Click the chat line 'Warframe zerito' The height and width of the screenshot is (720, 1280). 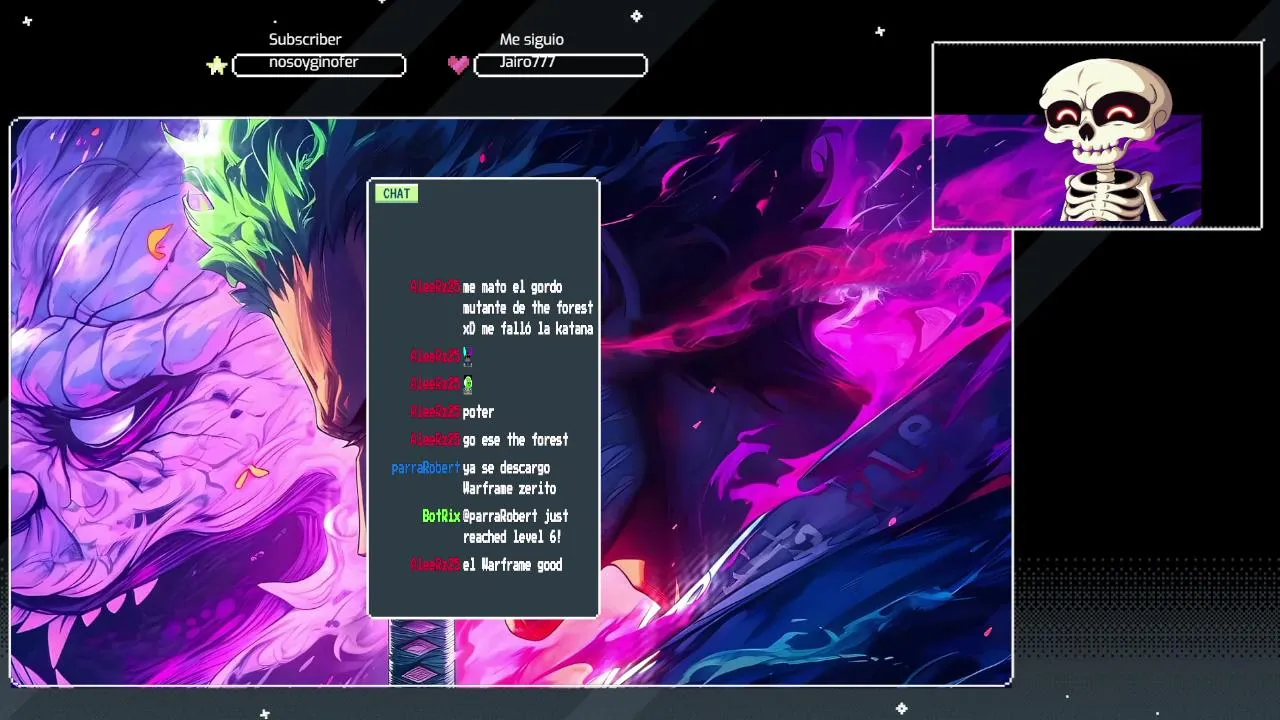point(509,489)
